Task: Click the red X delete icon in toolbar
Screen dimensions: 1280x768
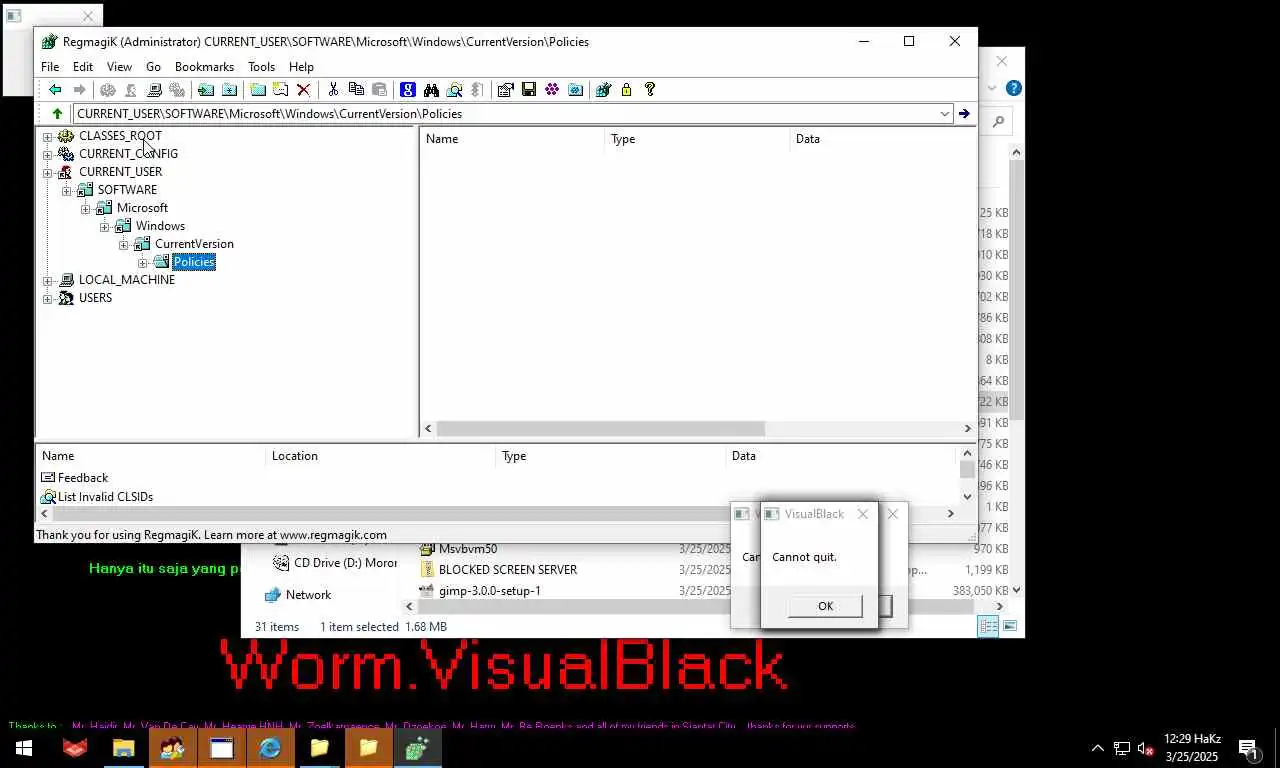Action: coord(304,90)
